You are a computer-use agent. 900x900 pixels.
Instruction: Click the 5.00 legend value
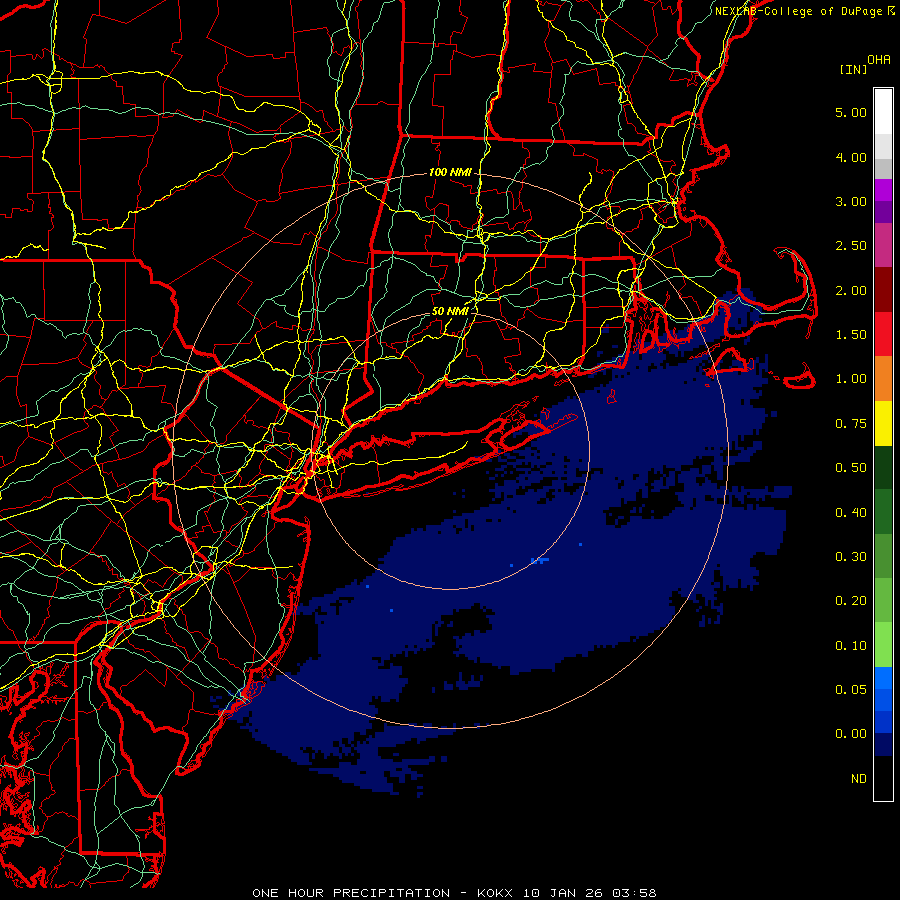click(851, 112)
